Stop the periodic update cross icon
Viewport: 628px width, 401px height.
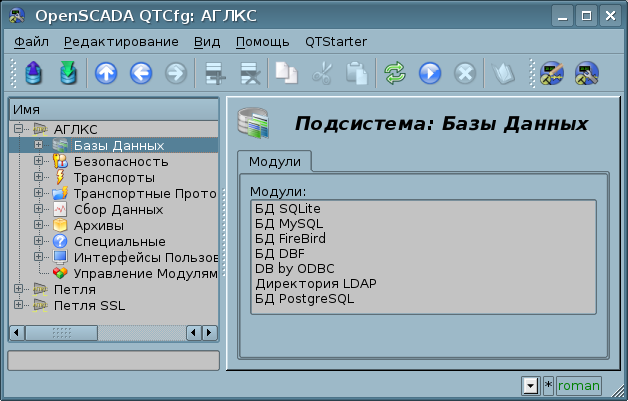click(465, 73)
